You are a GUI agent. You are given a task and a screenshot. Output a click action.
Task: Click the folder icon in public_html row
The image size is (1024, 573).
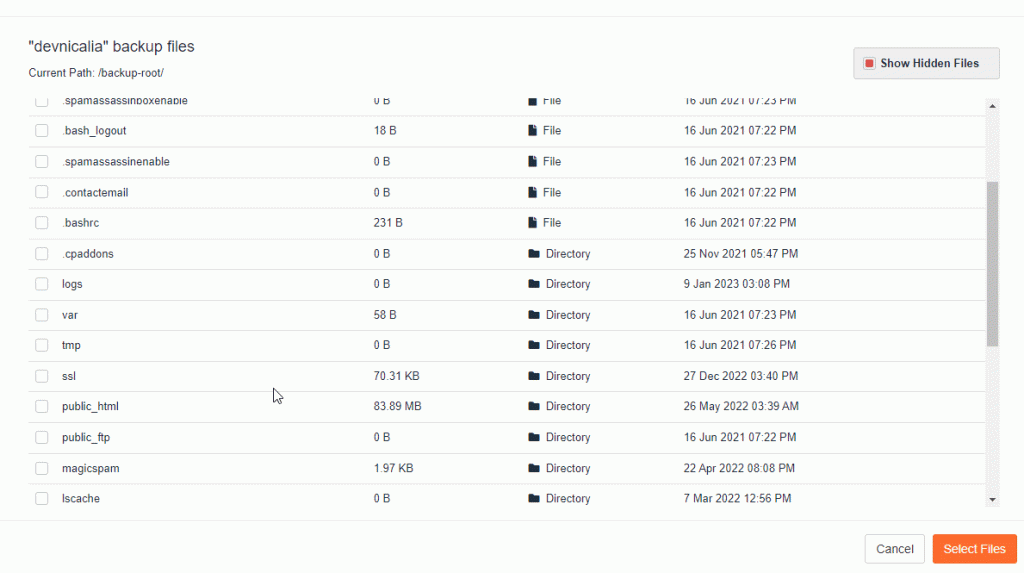[x=534, y=407]
